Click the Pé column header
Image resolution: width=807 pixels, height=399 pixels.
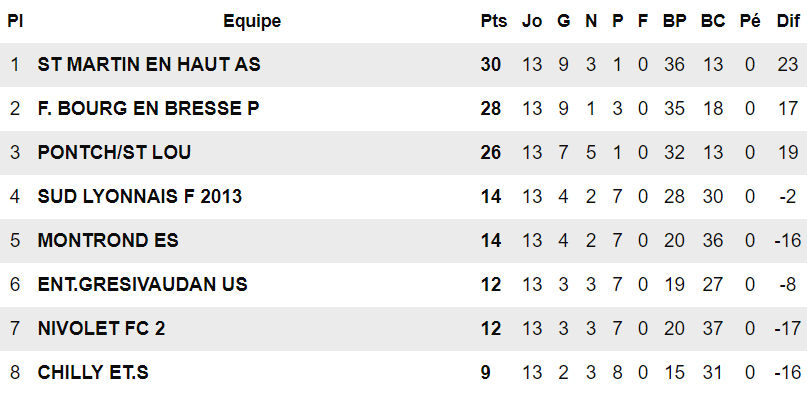pyautogui.click(x=750, y=21)
